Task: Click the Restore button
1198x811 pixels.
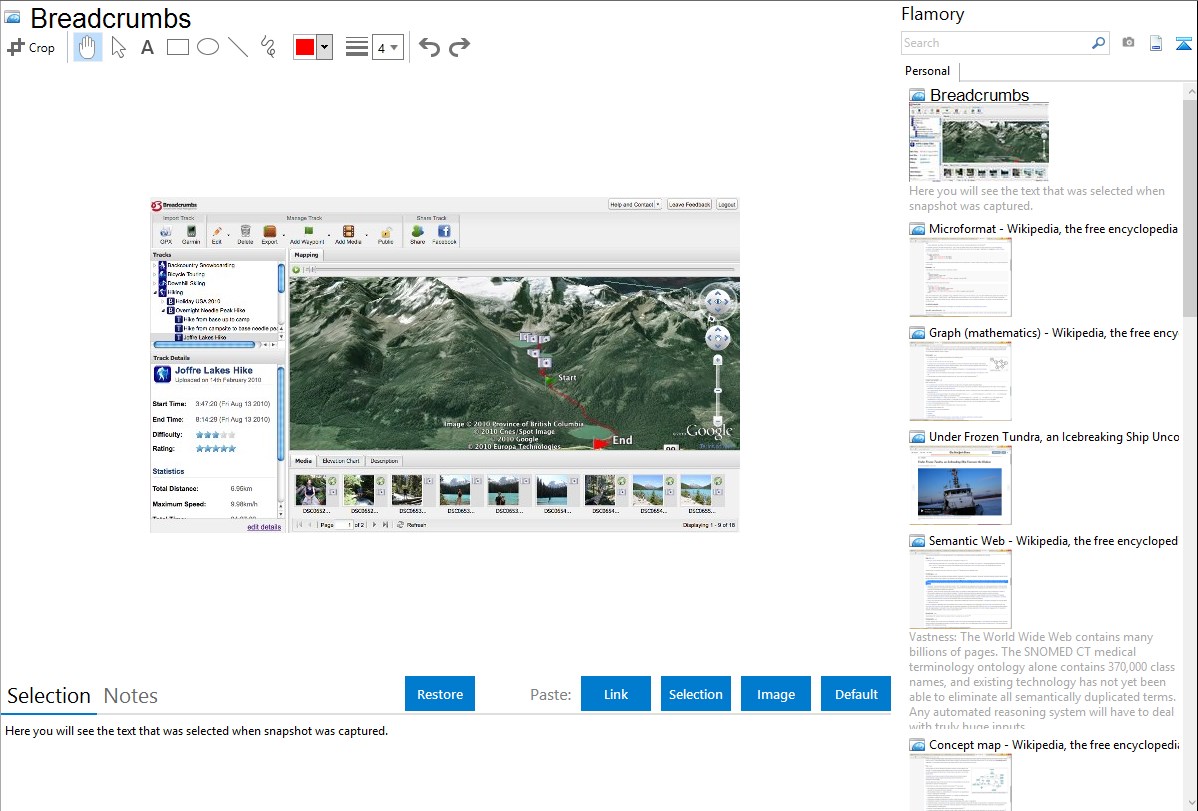Action: tap(440, 694)
